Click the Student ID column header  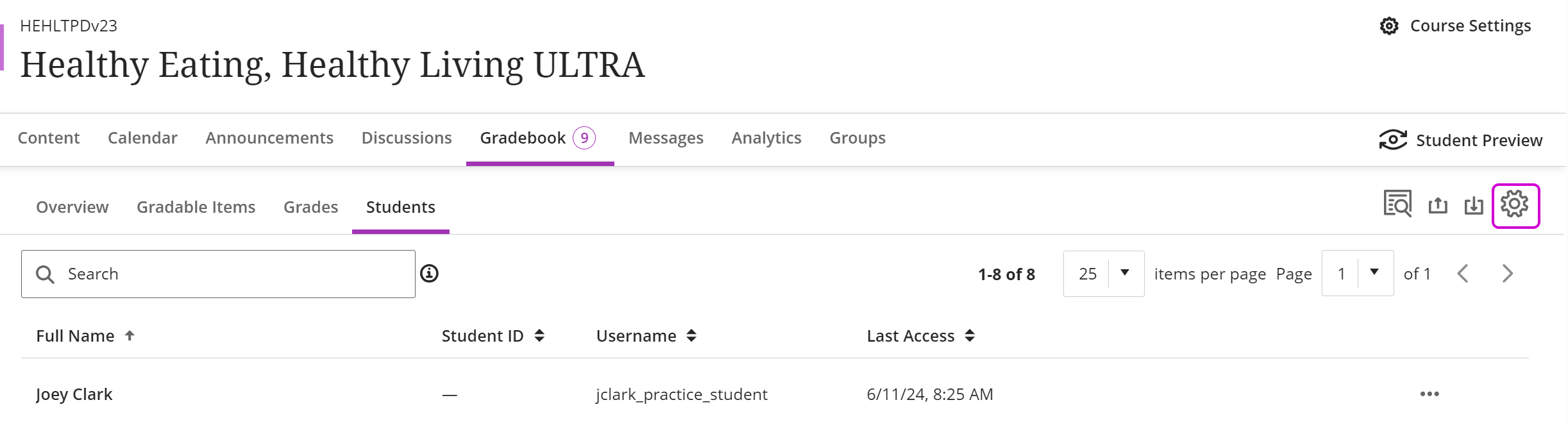coord(482,336)
